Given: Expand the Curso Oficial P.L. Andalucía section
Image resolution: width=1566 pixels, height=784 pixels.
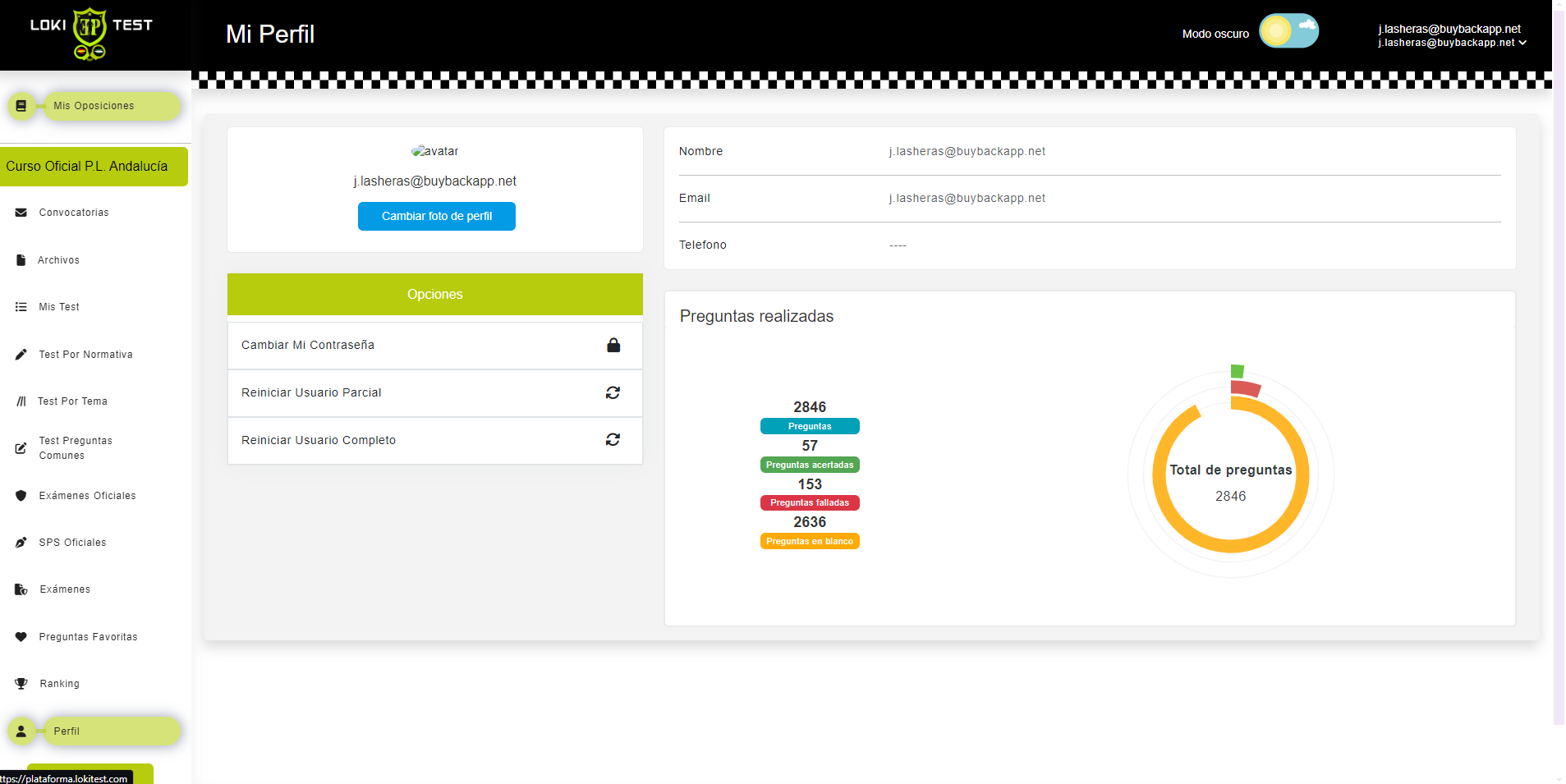Looking at the screenshot, I should tap(88, 166).
